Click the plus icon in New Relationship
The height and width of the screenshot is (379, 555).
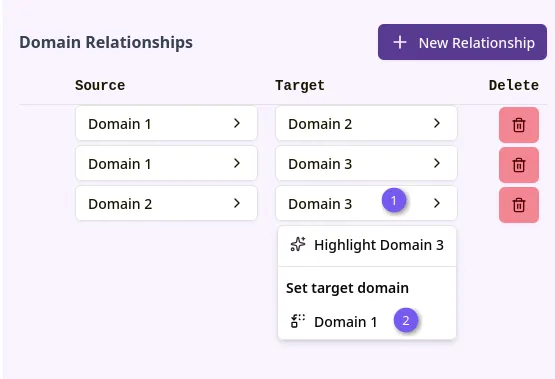[x=400, y=42]
